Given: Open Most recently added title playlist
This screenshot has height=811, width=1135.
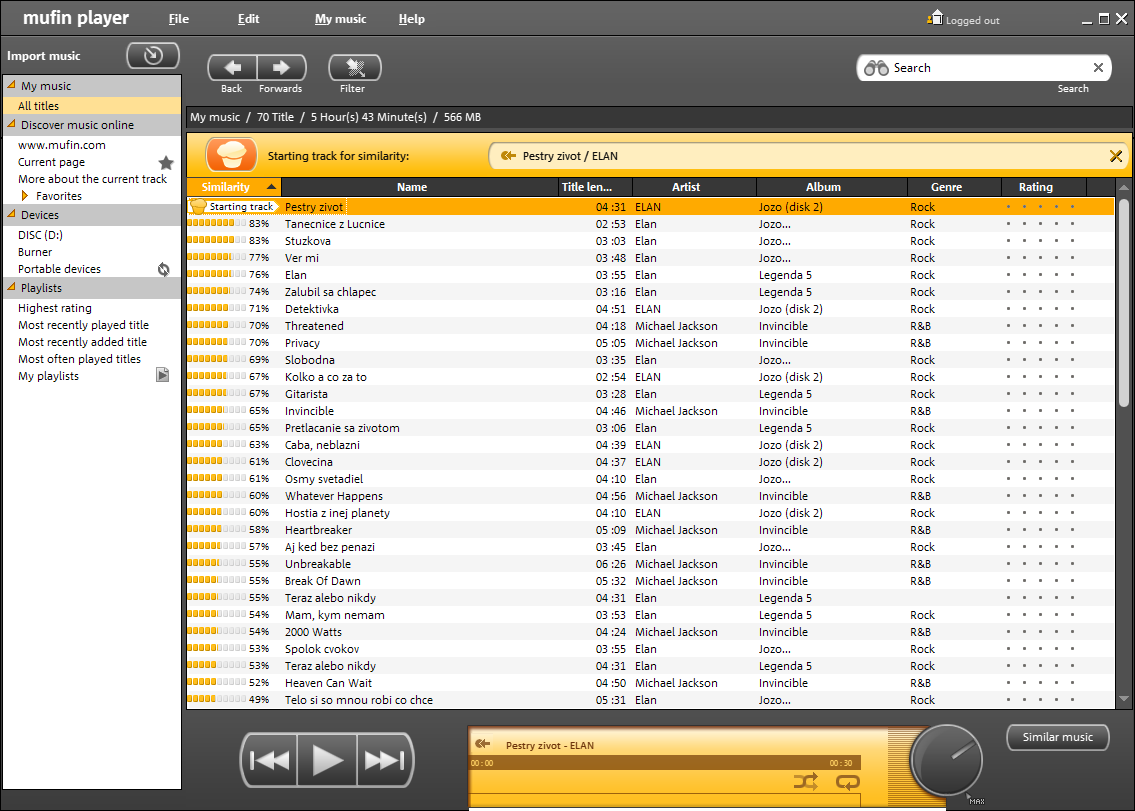Looking at the screenshot, I should coord(83,342).
